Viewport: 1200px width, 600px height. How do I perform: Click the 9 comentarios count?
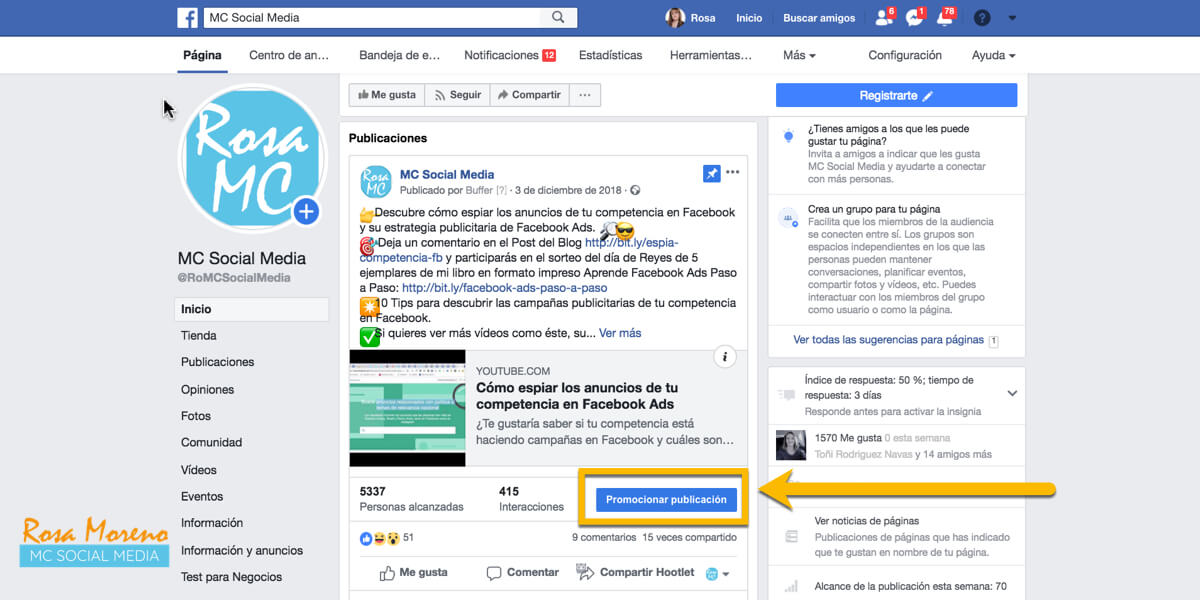coord(604,538)
